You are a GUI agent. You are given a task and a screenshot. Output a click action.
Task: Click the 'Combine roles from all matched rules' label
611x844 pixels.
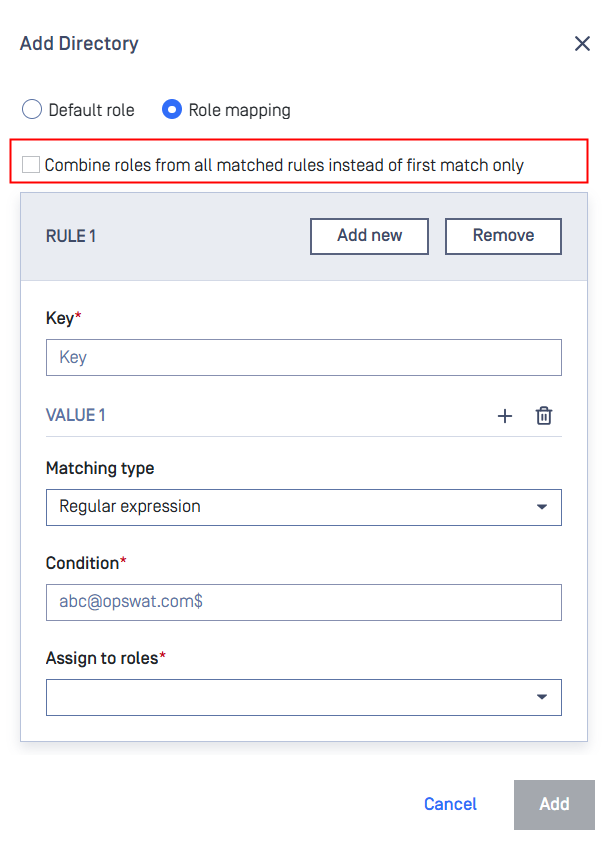click(x=284, y=165)
